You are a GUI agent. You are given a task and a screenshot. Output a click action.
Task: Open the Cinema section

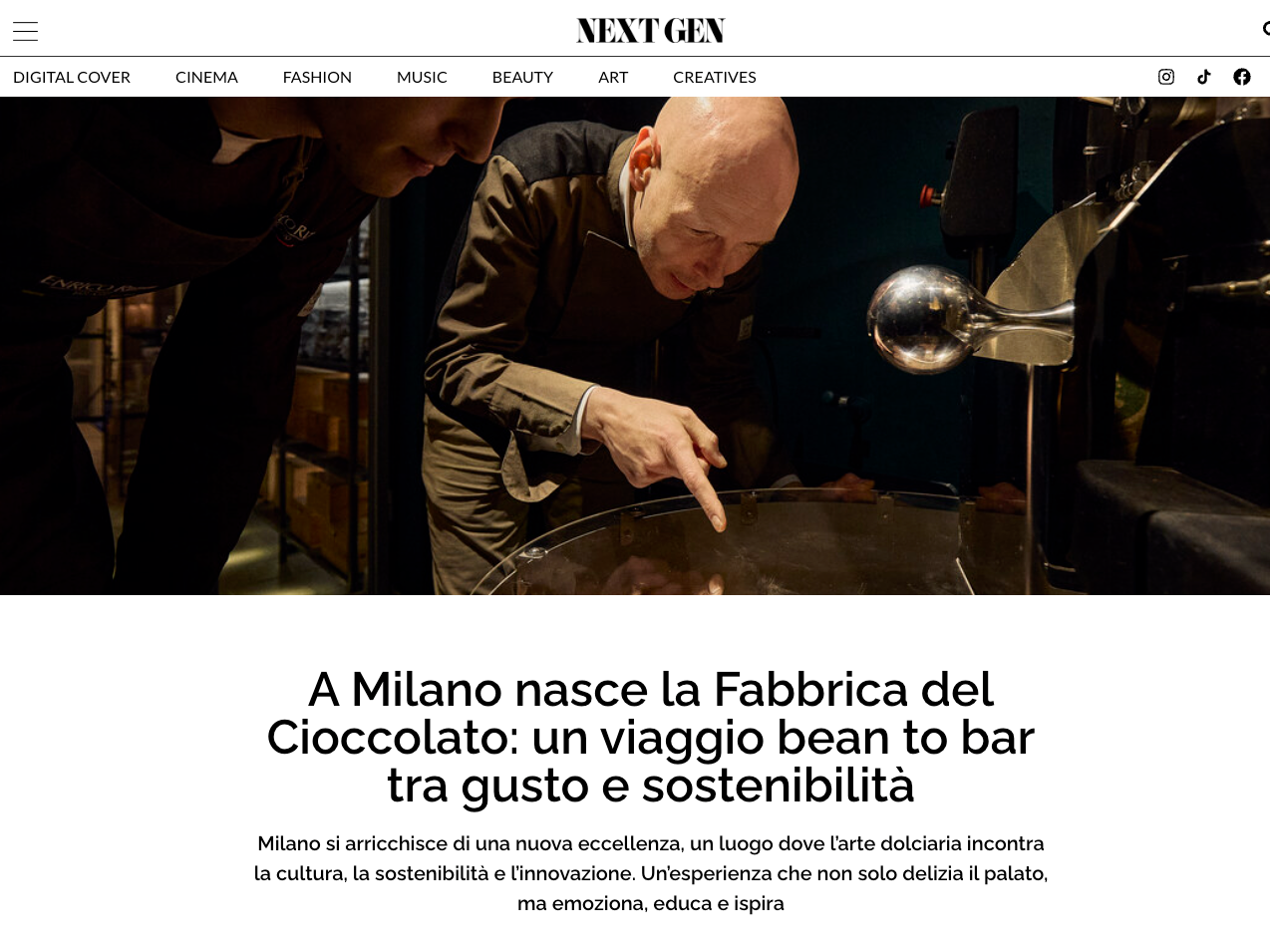pos(206,77)
